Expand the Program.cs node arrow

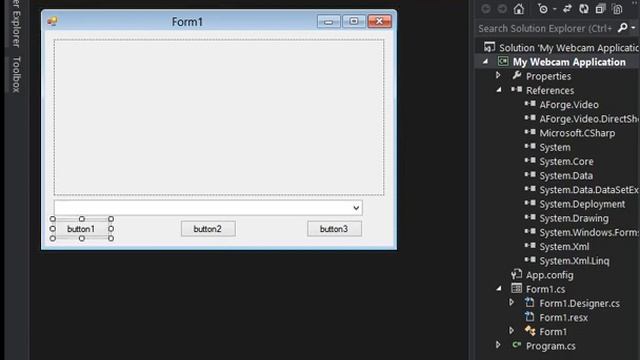498,345
